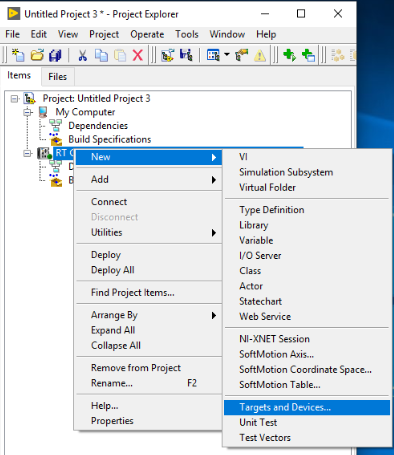Choose Remove from Project

149,368
